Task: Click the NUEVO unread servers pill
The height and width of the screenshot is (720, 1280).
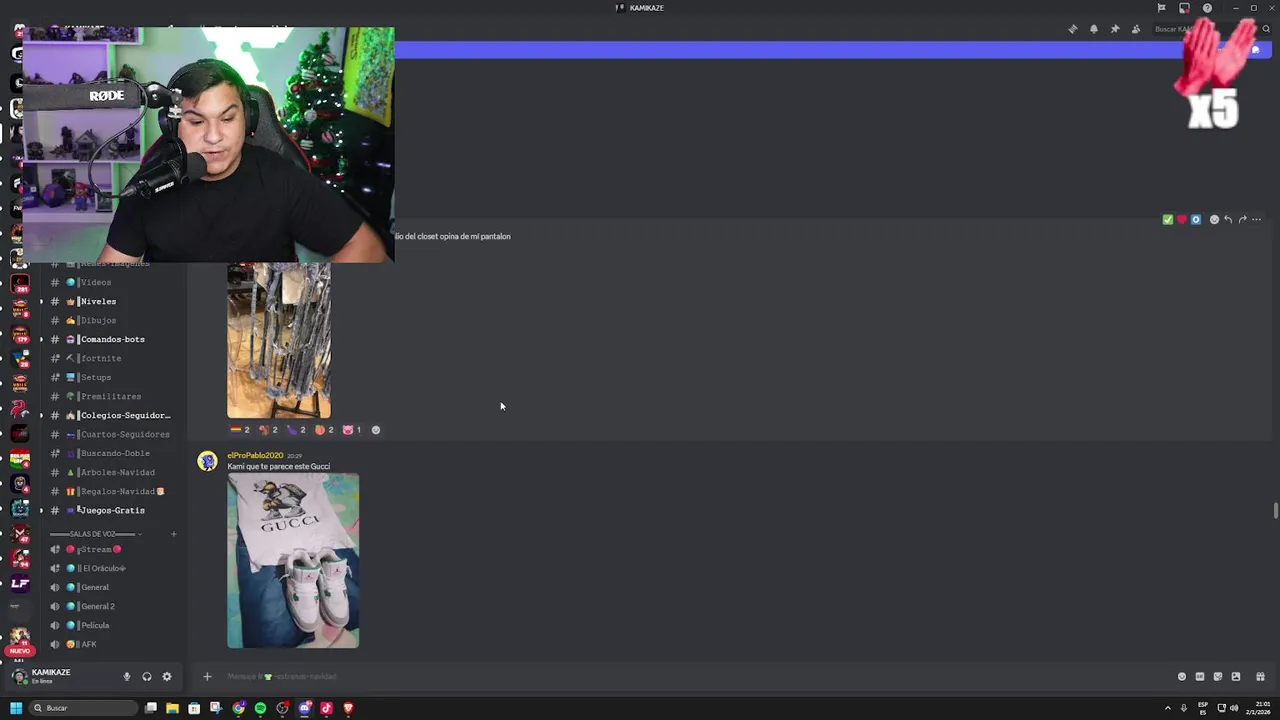Action: [x=20, y=651]
